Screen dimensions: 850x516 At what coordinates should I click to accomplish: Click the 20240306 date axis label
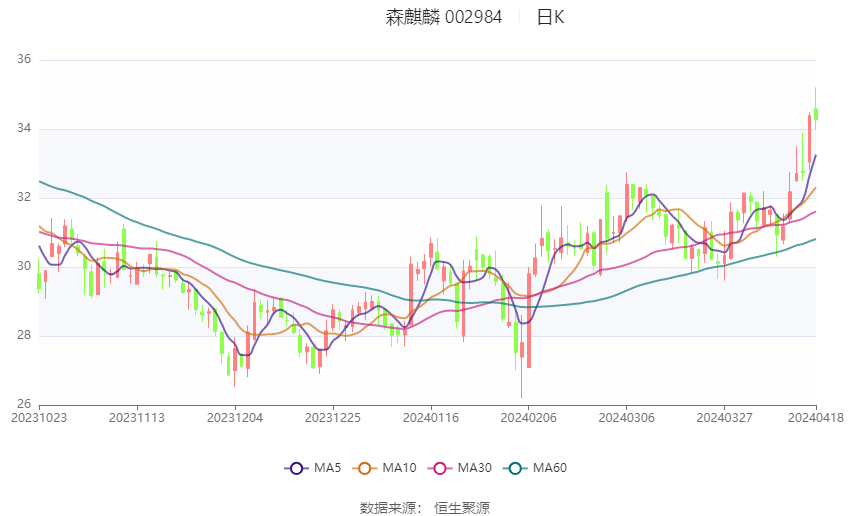(x=625, y=417)
